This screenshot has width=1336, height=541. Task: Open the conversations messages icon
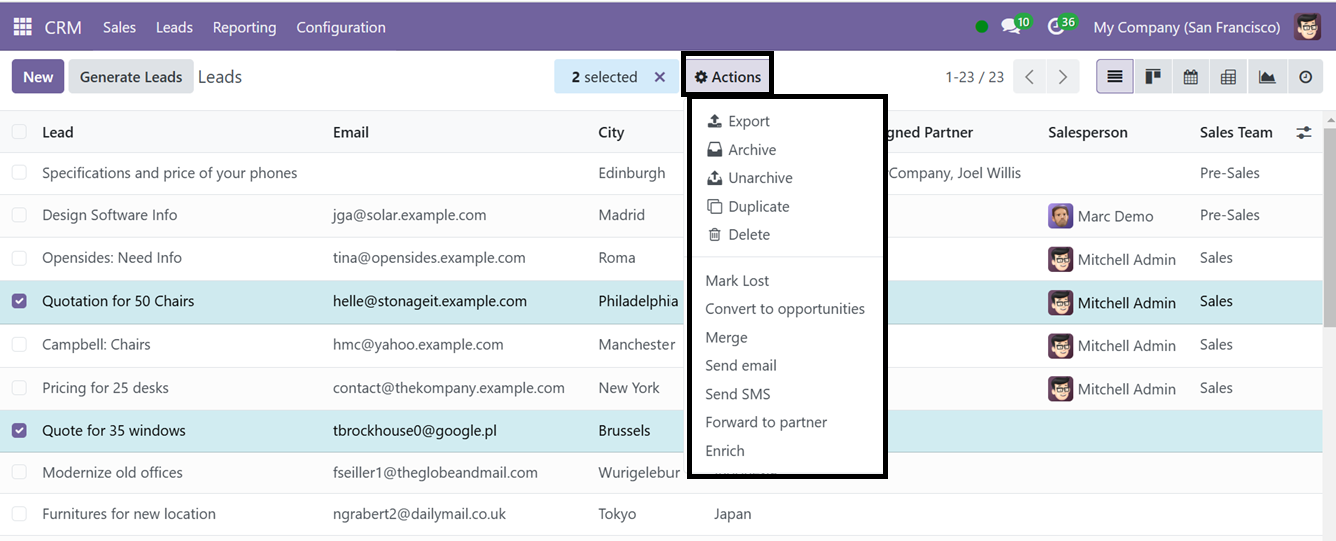[x=1011, y=27]
